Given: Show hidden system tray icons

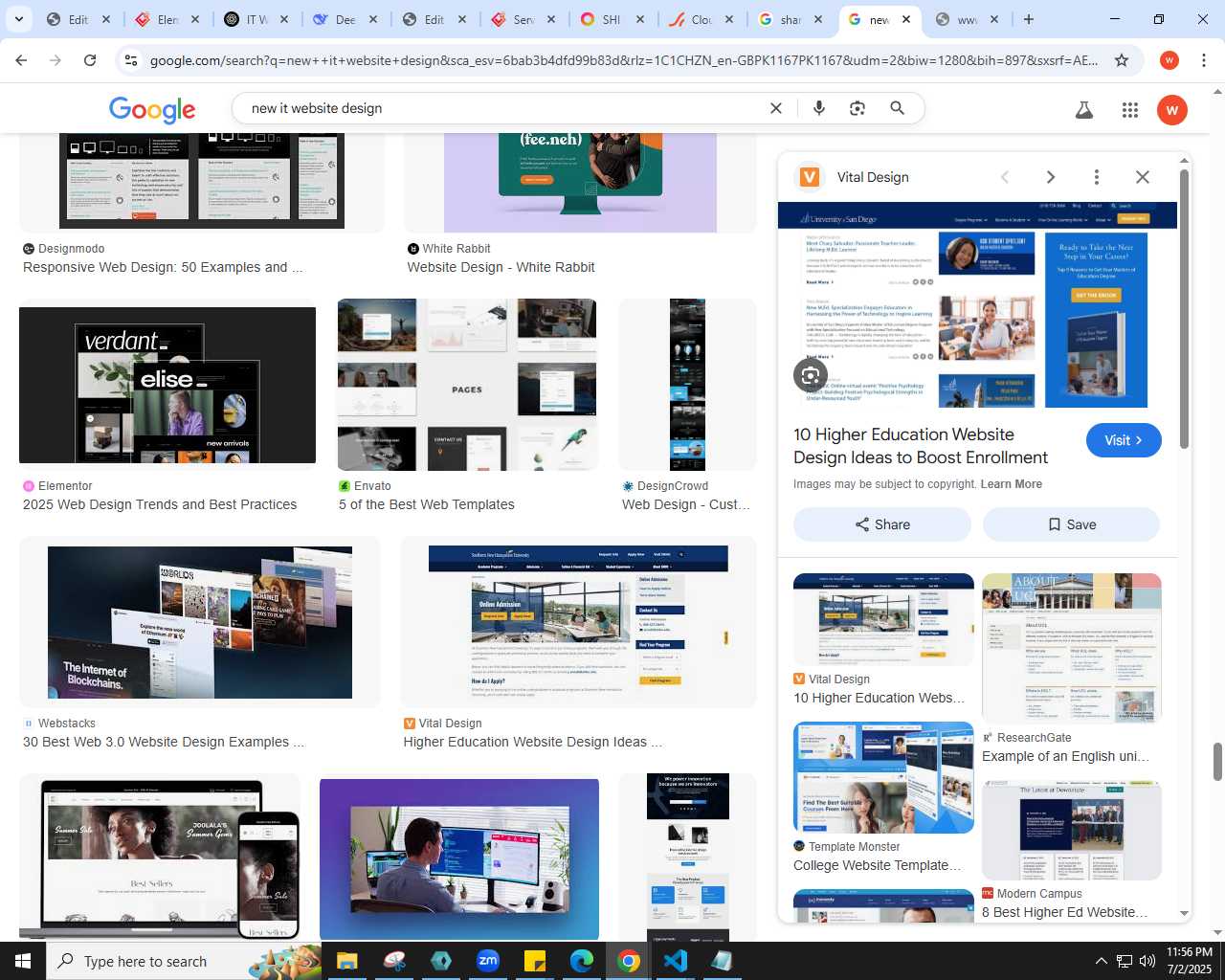Looking at the screenshot, I should 1101,961.
